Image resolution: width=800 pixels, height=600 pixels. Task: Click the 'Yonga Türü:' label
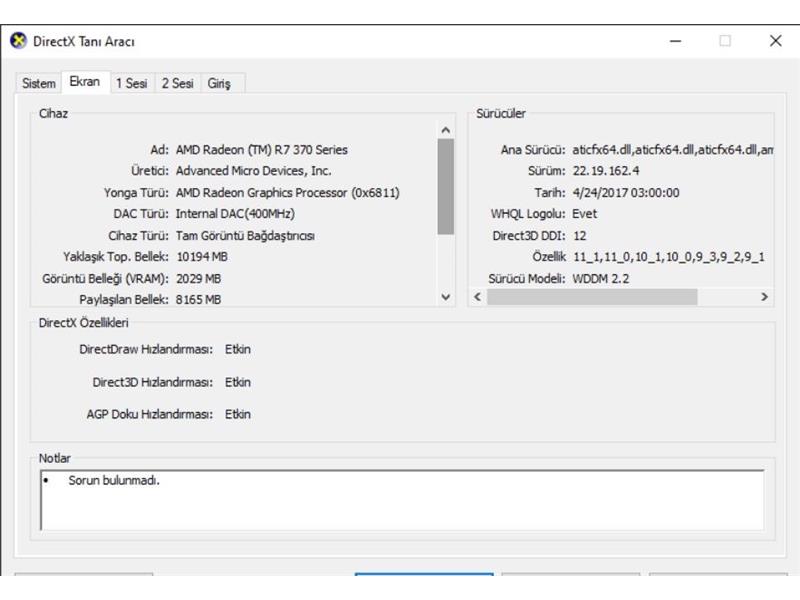136,193
